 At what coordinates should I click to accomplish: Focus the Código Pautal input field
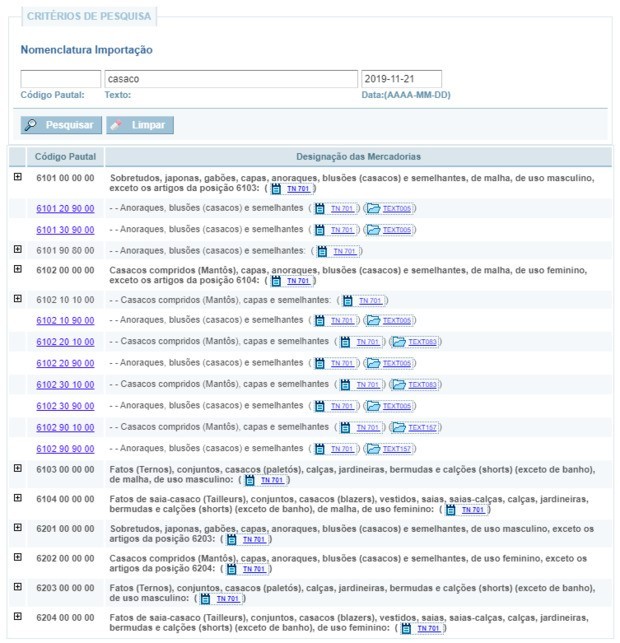pos(61,79)
